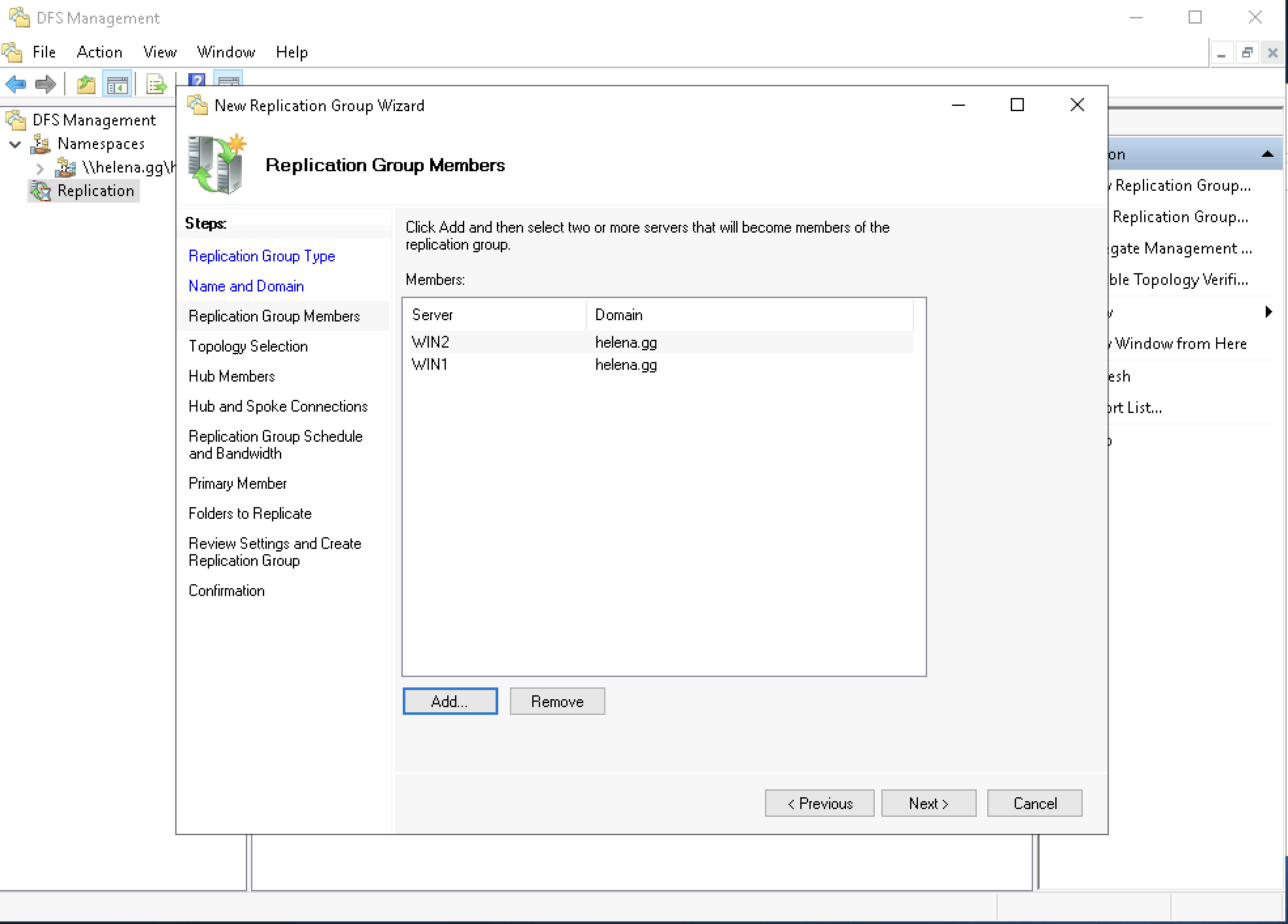This screenshot has height=924, width=1288.
Task: Select the Replication node in tree
Action: click(95, 191)
